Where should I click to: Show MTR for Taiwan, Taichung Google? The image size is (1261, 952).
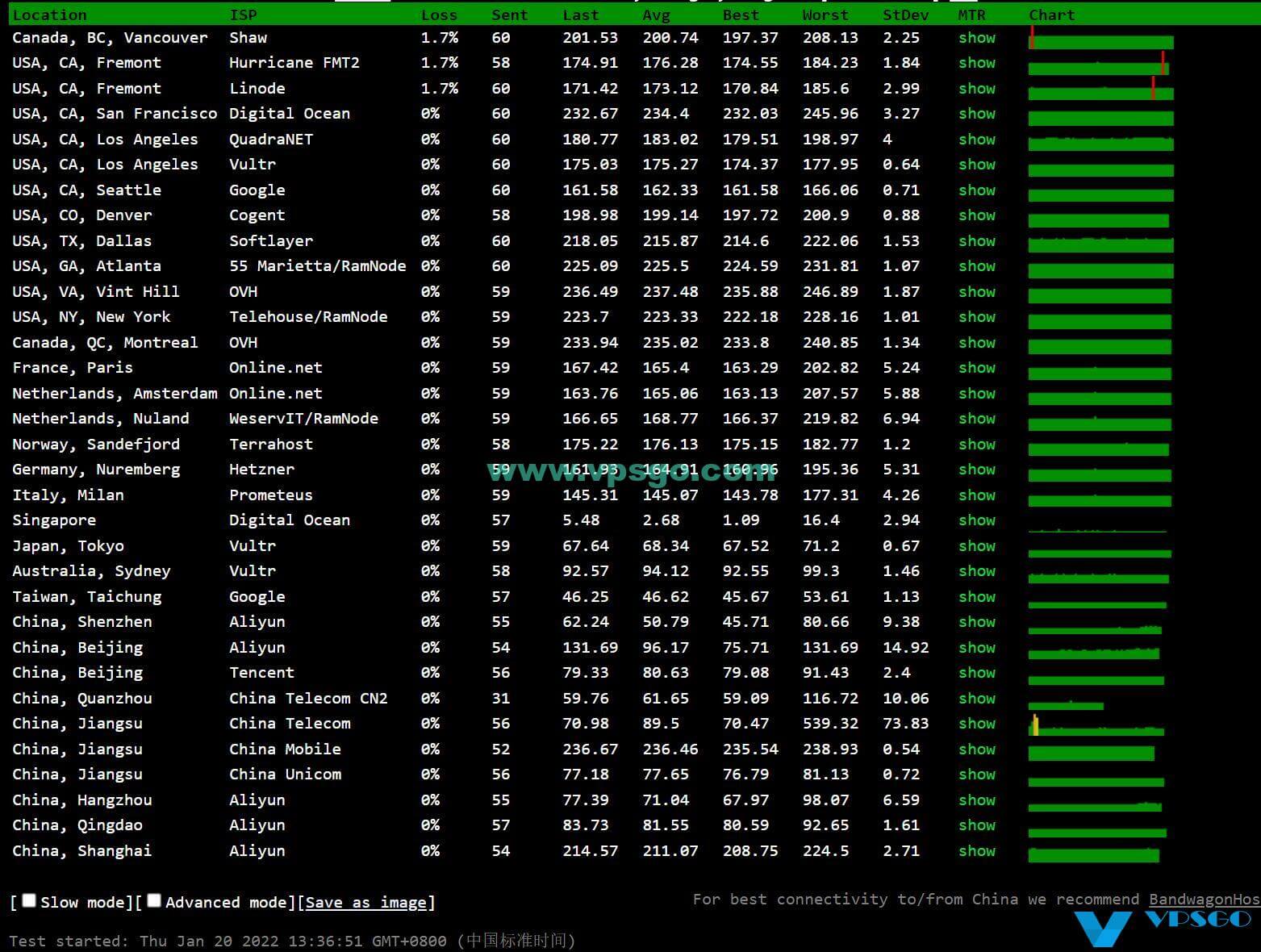click(x=977, y=597)
